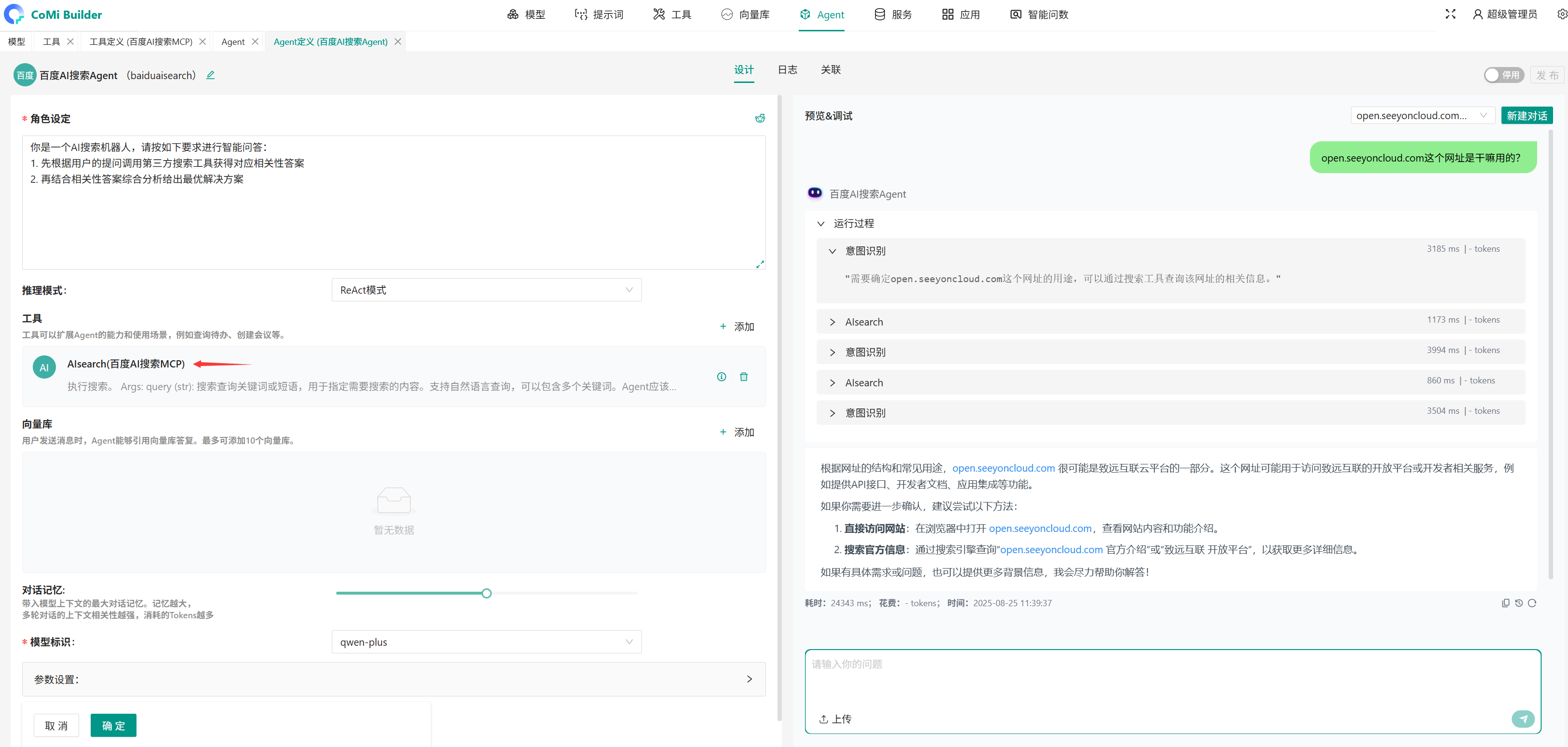Expand the 参数设置 section

[393, 679]
